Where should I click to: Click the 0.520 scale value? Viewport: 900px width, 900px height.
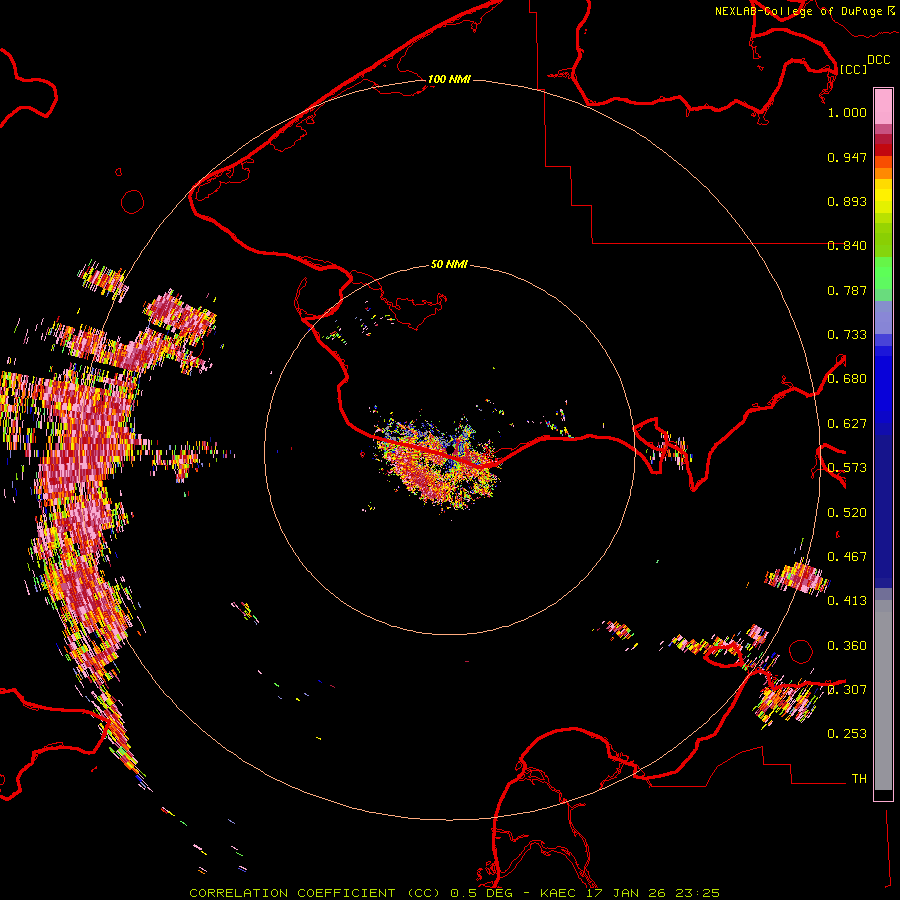point(847,513)
